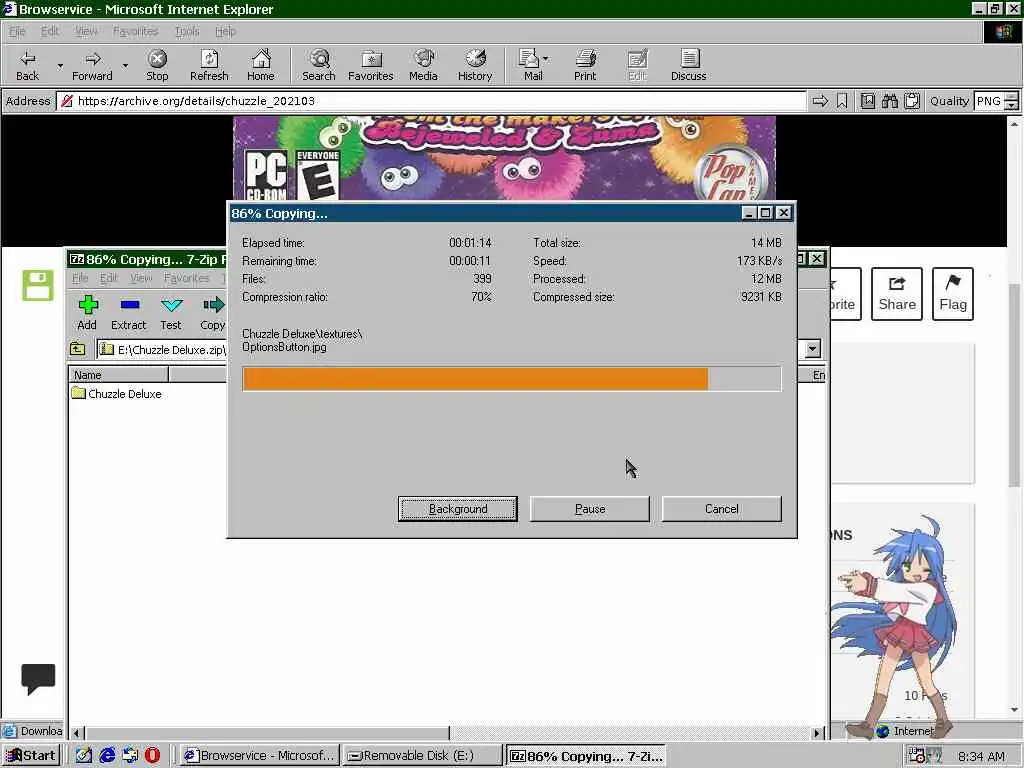Open the Mail button dropdown arrow

[x=545, y=59]
